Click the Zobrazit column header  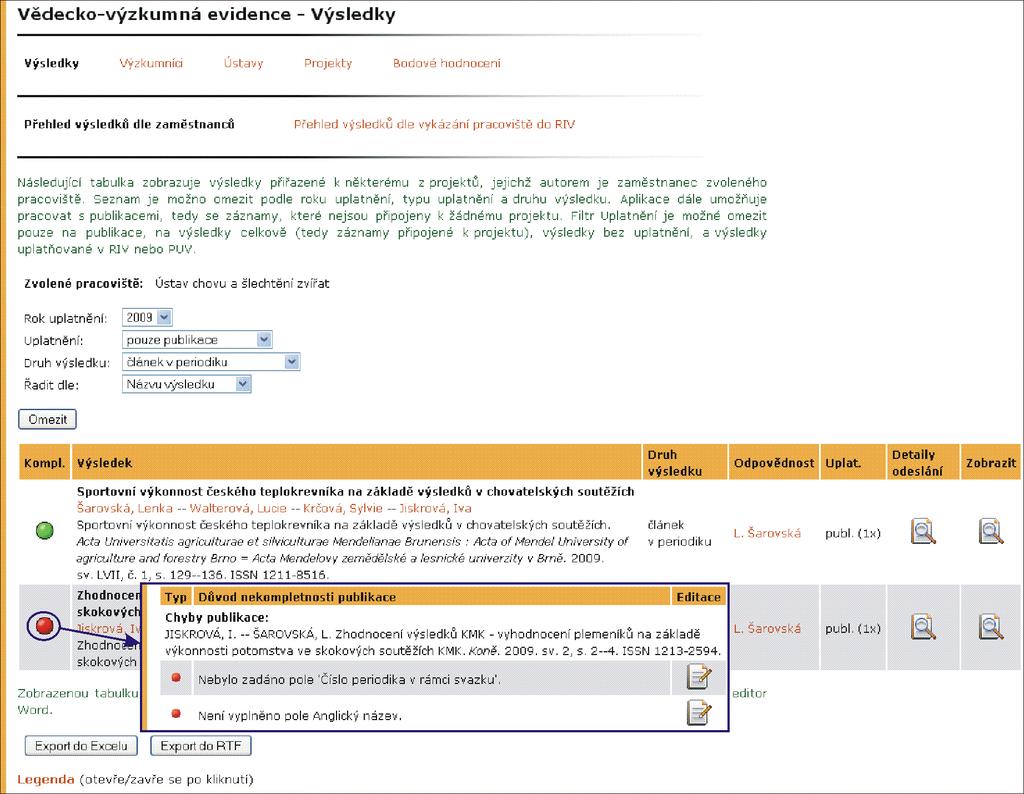coord(991,462)
